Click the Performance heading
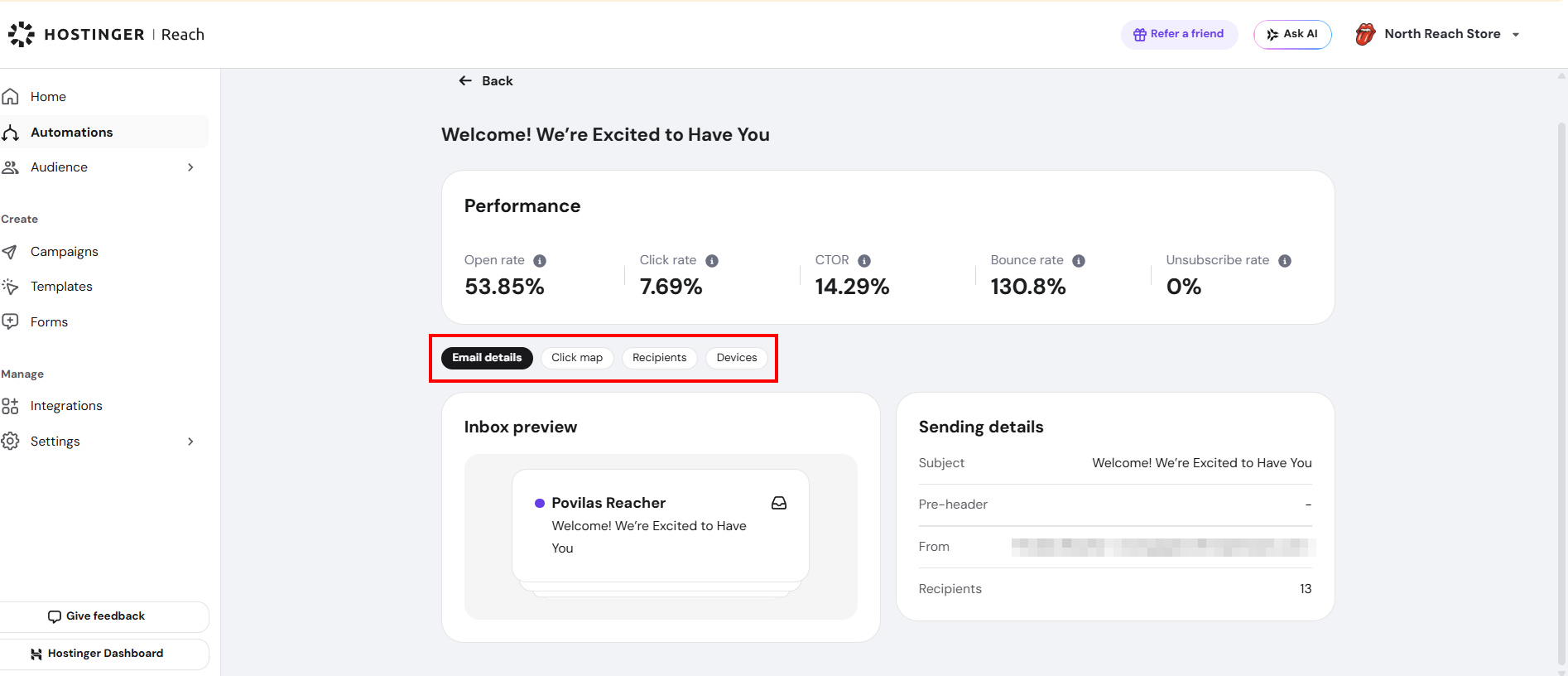 click(522, 206)
